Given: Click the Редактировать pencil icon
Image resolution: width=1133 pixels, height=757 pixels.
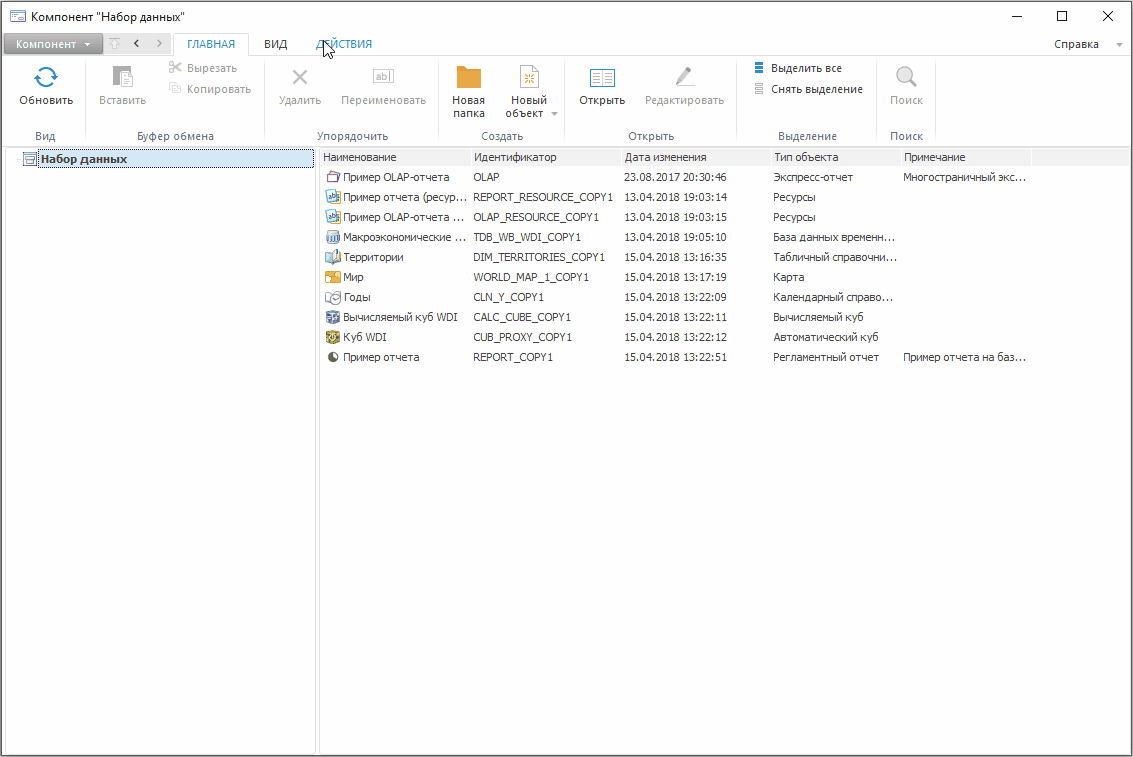Looking at the screenshot, I should pos(684,77).
